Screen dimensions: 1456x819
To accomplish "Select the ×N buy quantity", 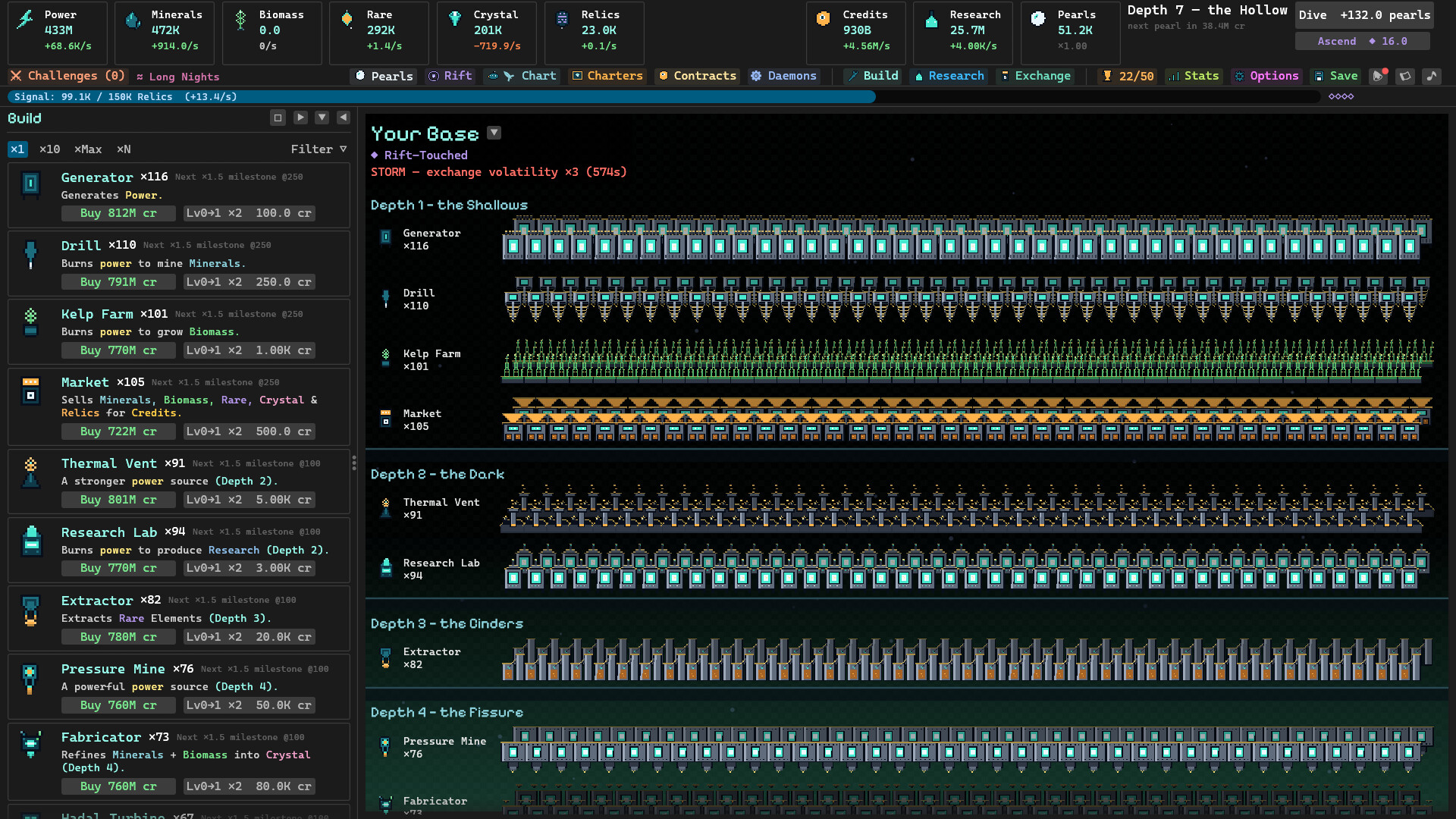I will pos(124,149).
